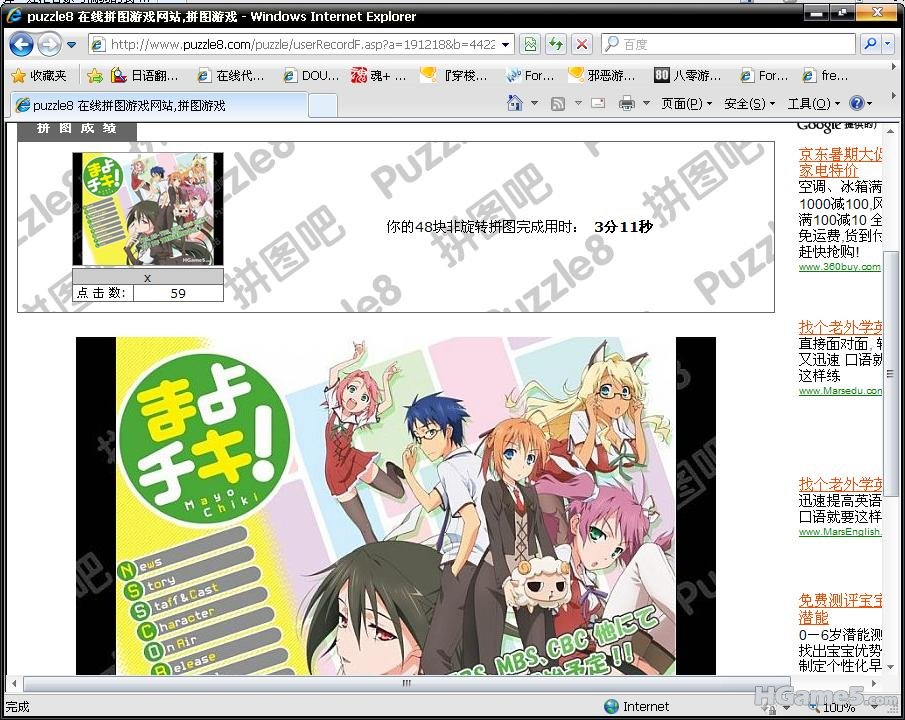Expand the feeds dropdown arrow
The image size is (905, 720).
coord(578,104)
